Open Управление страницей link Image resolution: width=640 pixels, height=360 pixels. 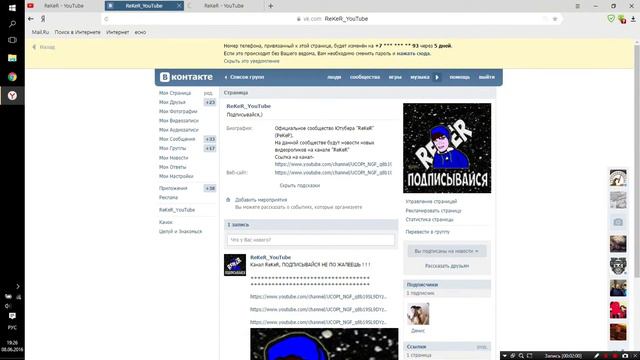tap(431, 202)
